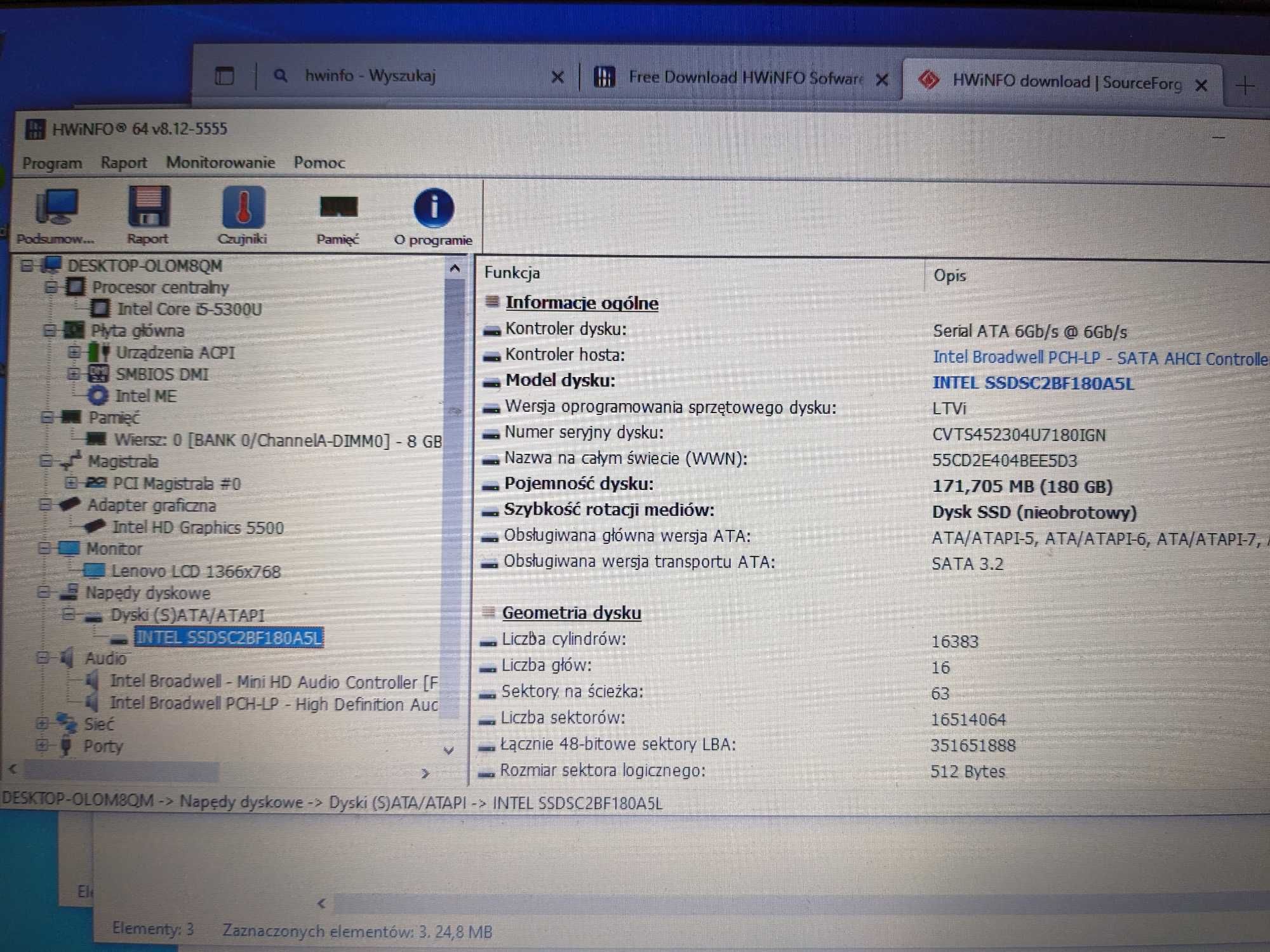Expand the Porty tree node

tap(42, 744)
